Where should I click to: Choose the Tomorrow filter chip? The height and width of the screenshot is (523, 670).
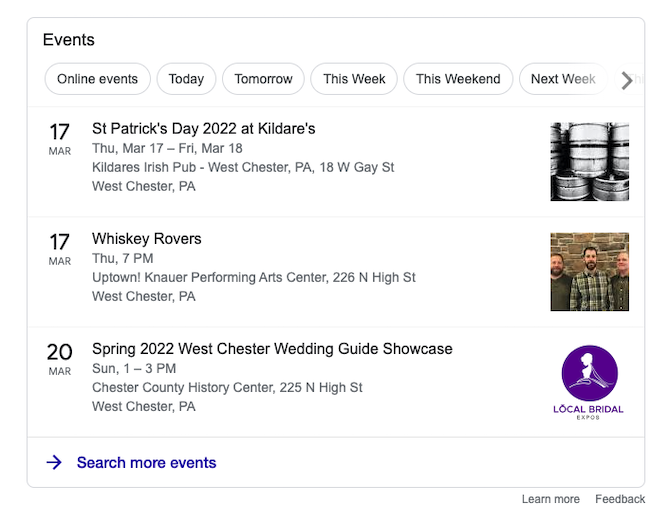click(x=264, y=79)
